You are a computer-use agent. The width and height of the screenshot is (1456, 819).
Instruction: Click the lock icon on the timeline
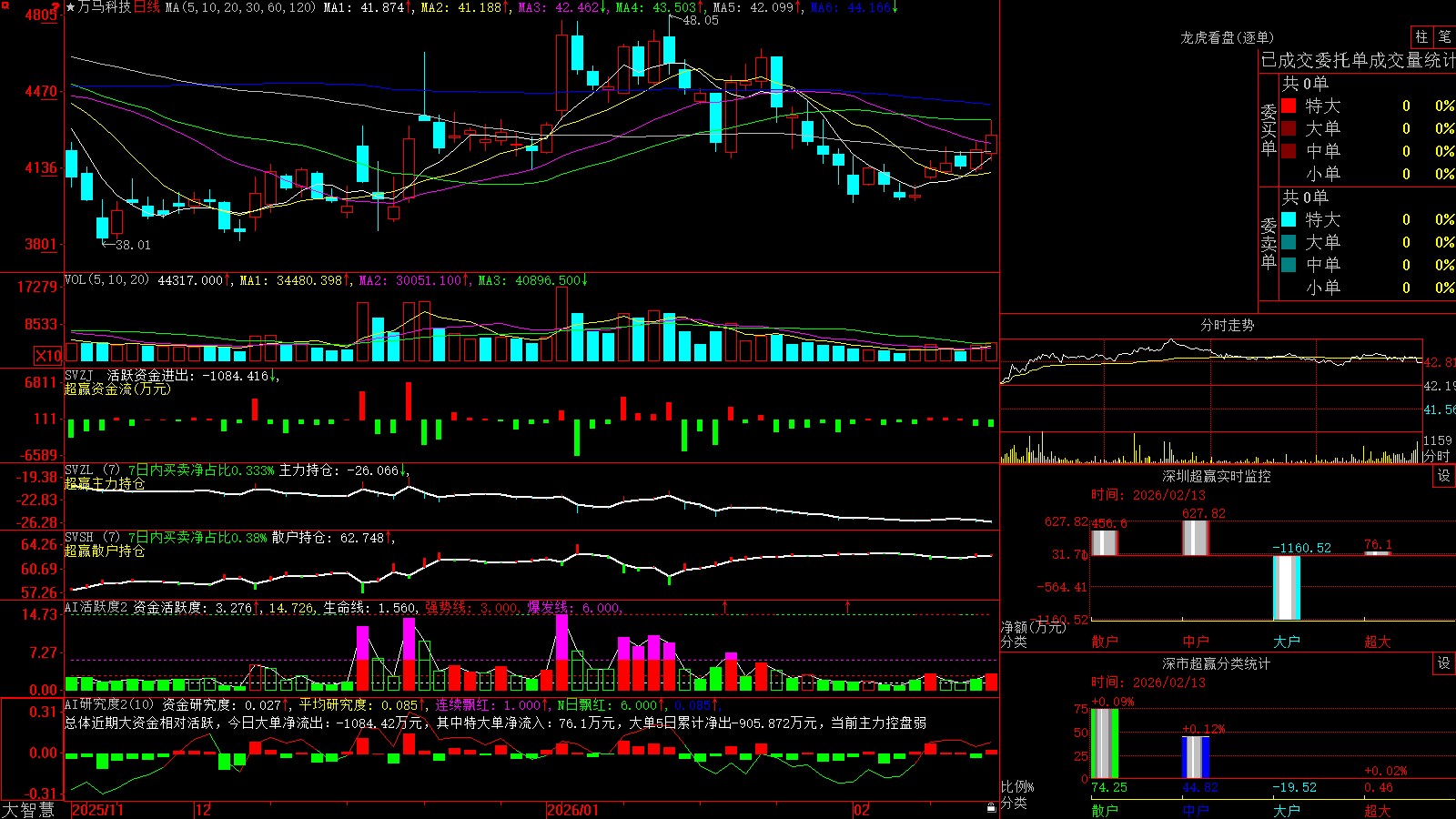pos(992,808)
